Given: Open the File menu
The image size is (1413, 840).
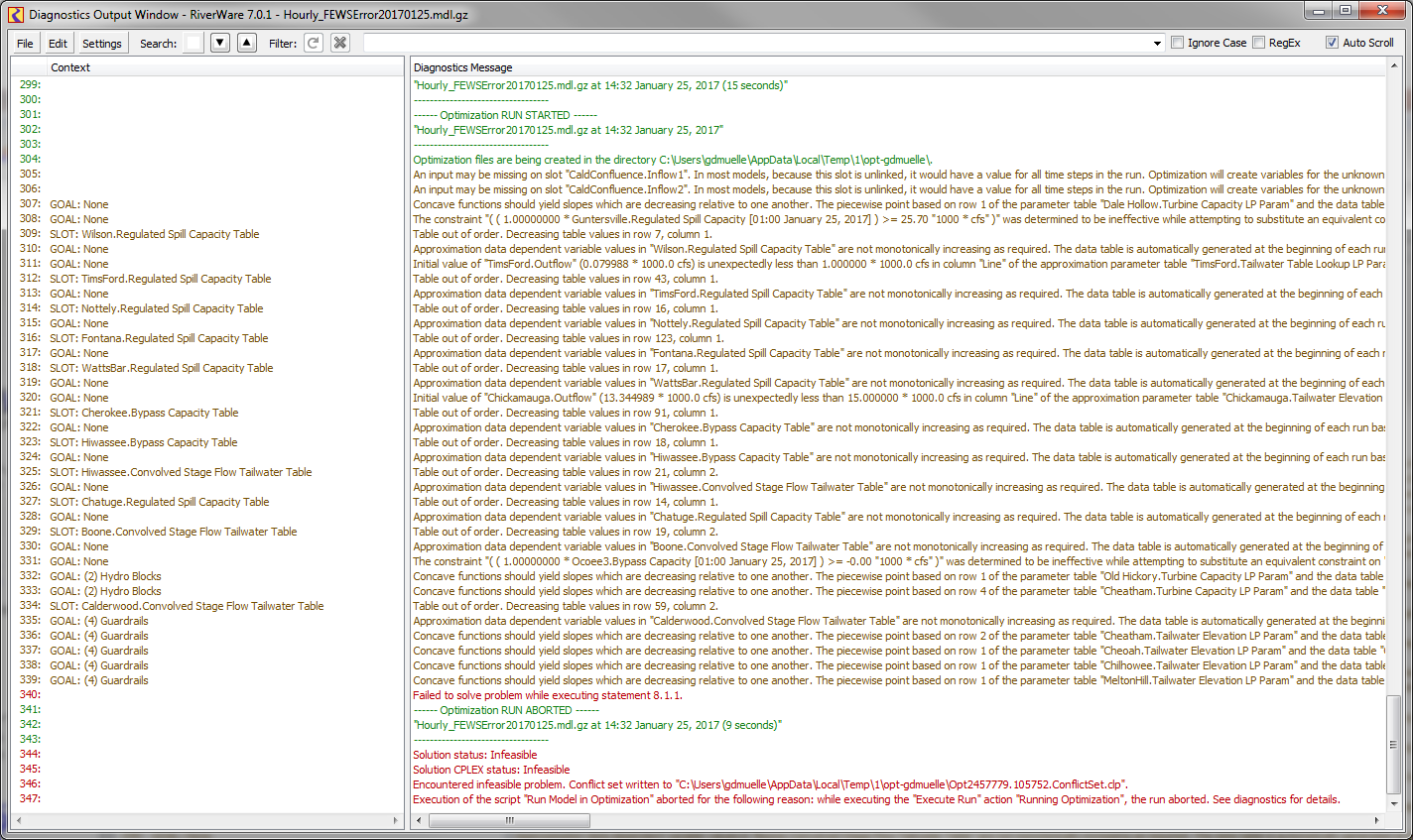Looking at the screenshot, I should click(26, 44).
